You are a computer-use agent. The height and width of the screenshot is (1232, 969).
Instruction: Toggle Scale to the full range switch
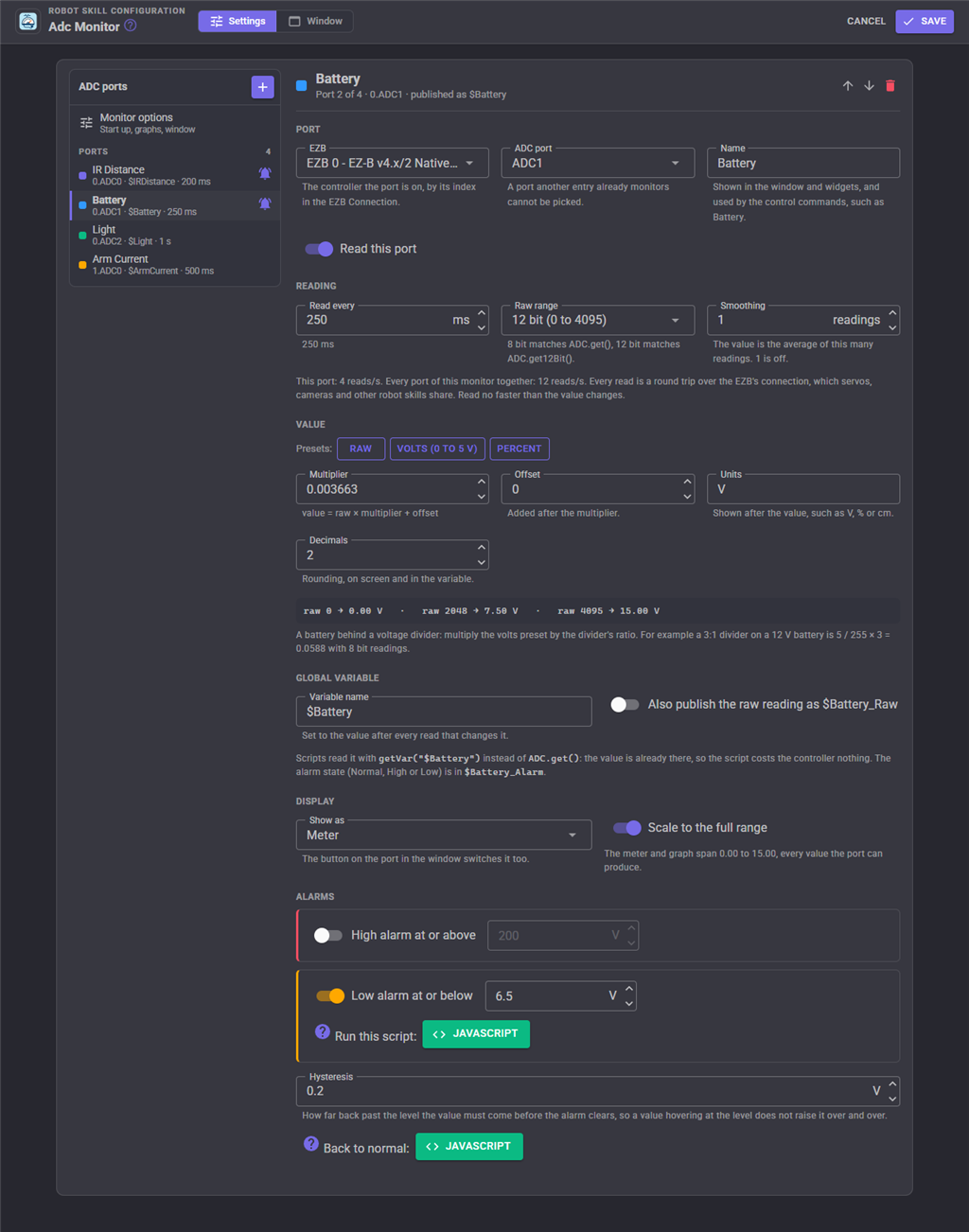627,828
